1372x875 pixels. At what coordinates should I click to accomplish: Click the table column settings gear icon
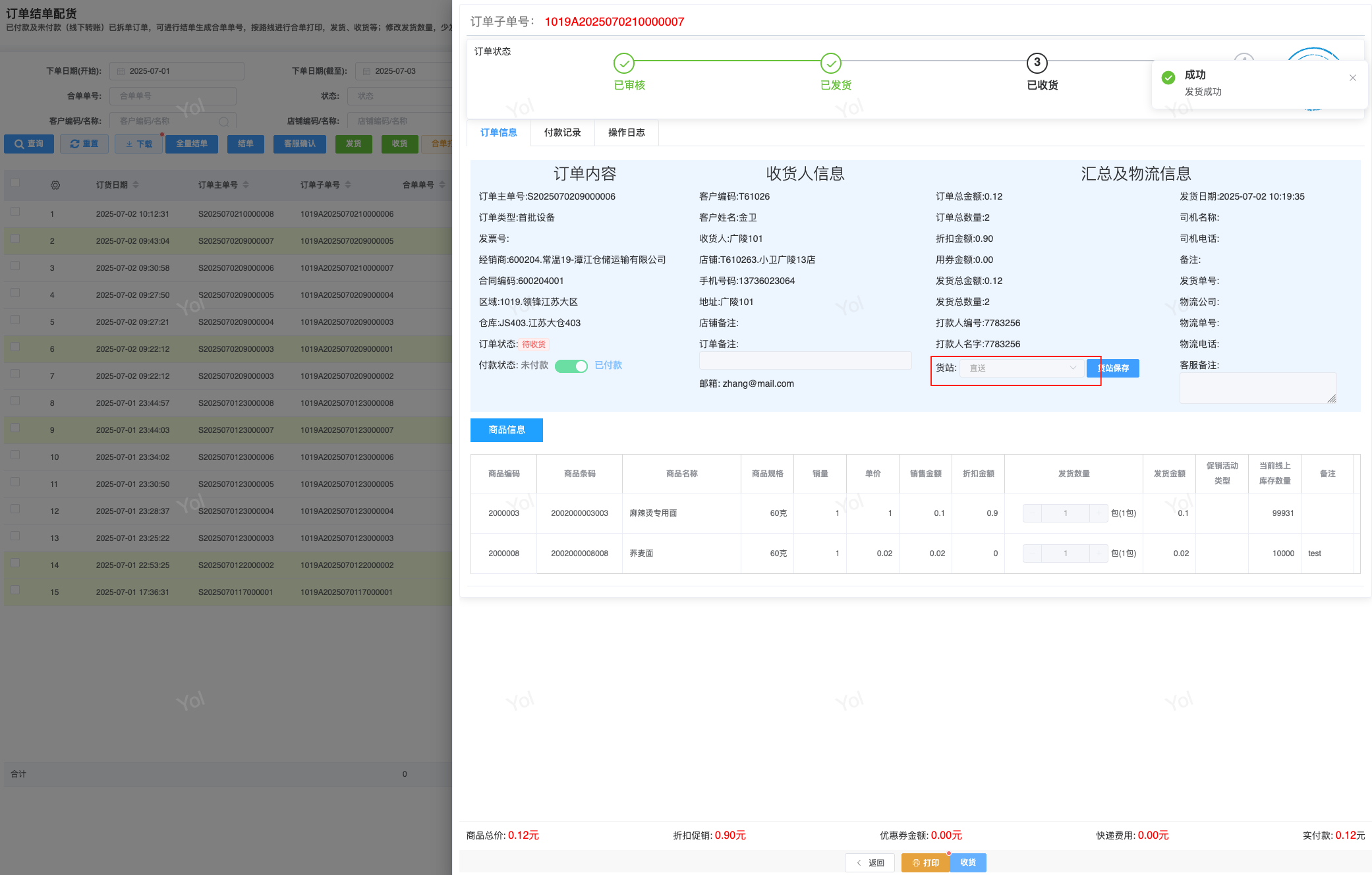(x=55, y=185)
